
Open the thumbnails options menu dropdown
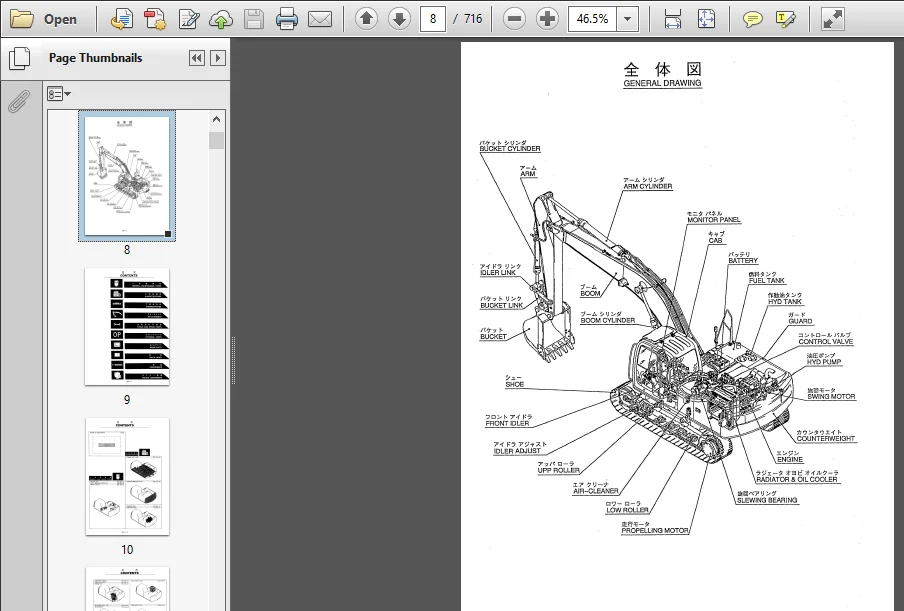point(59,93)
